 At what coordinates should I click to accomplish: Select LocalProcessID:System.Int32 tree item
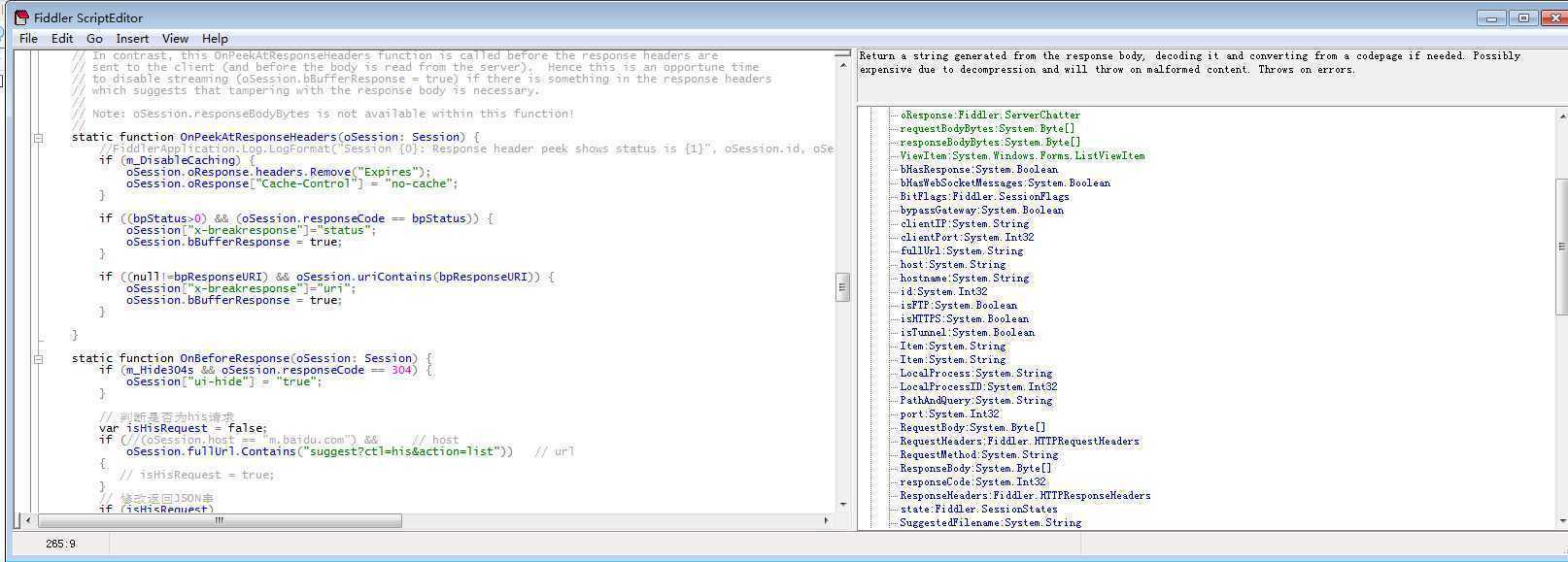(978, 387)
